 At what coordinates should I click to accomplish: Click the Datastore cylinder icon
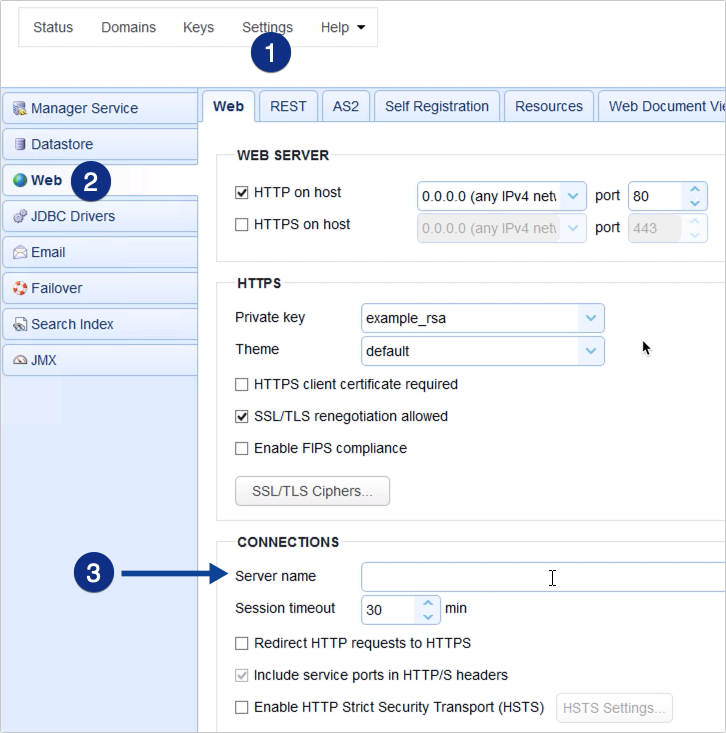(20, 145)
